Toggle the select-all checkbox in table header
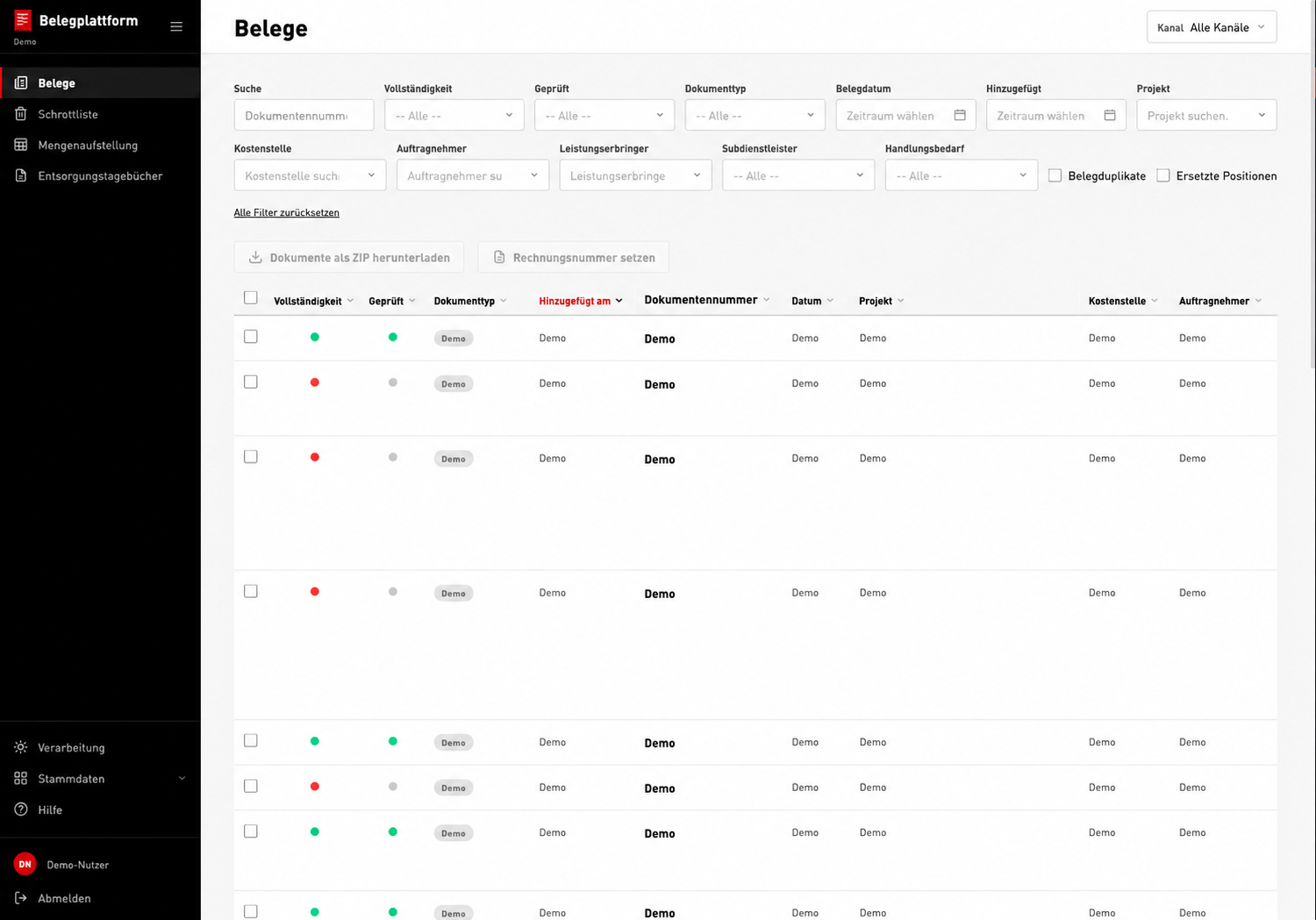Viewport: 1316px width, 920px height. pos(251,297)
